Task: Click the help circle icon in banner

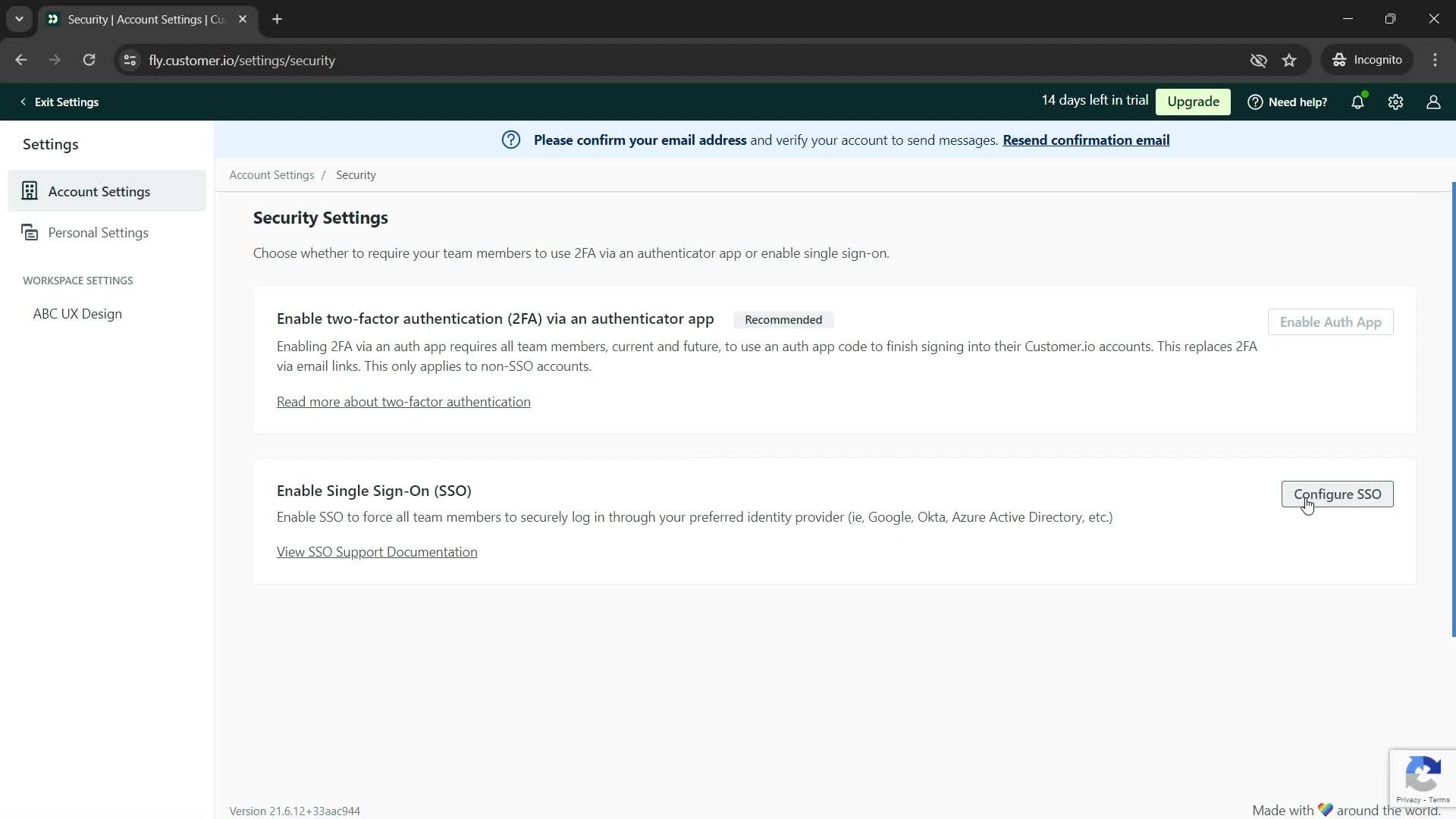Action: point(511,140)
